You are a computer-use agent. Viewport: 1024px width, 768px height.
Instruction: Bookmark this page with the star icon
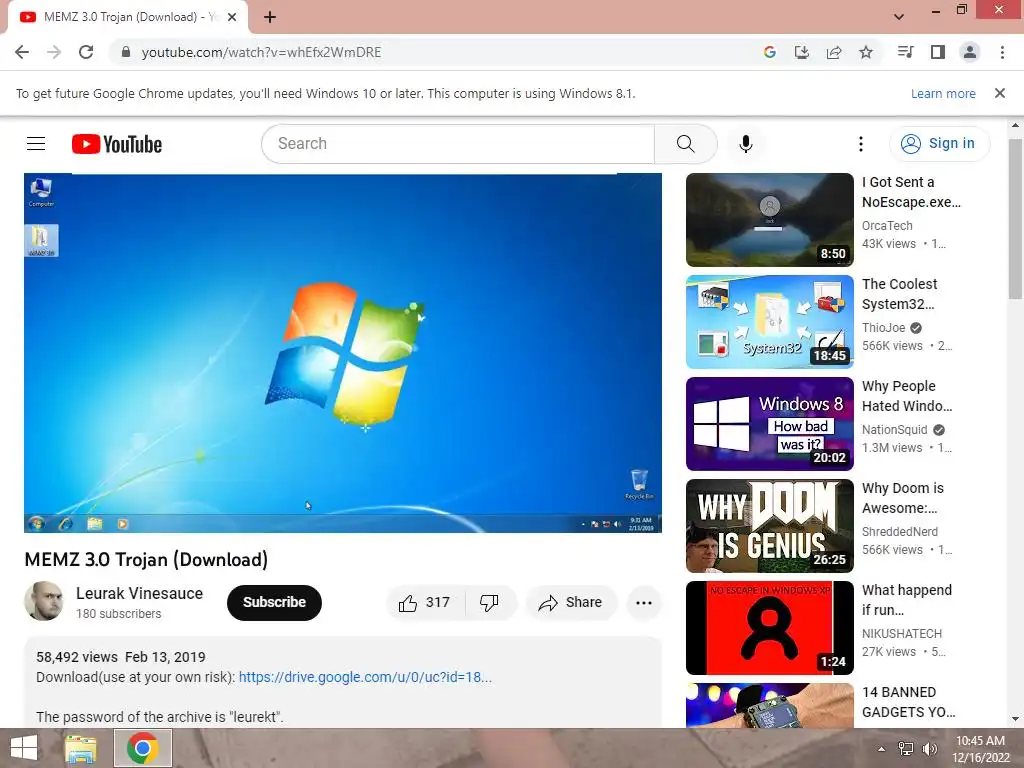pos(866,52)
